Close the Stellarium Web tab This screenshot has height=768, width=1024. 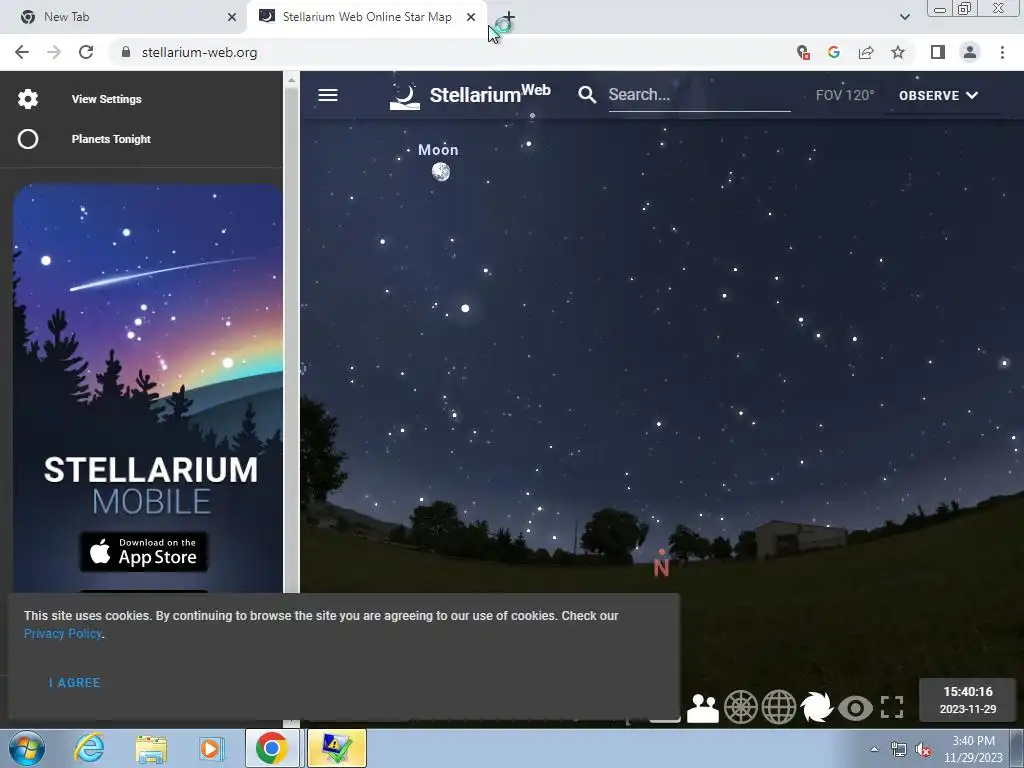(x=471, y=17)
